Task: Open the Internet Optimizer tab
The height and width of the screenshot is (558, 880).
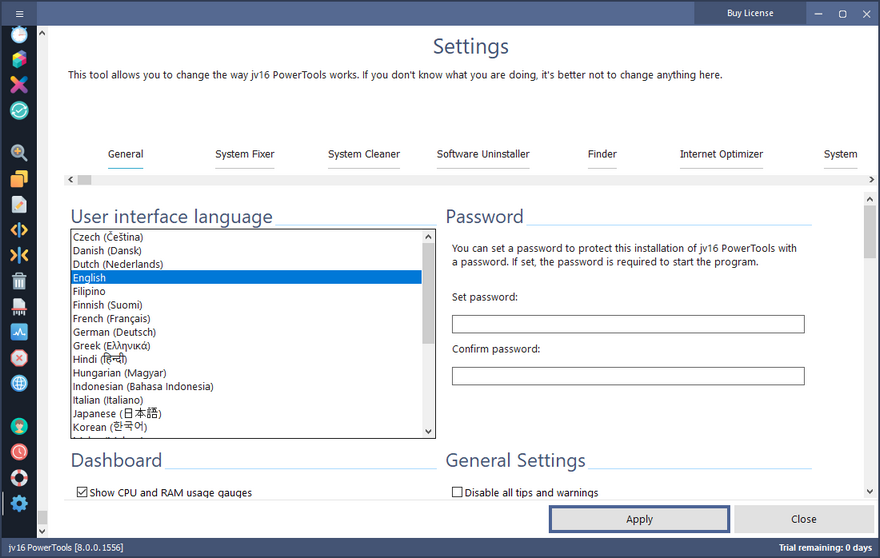Action: pyautogui.click(x=721, y=154)
